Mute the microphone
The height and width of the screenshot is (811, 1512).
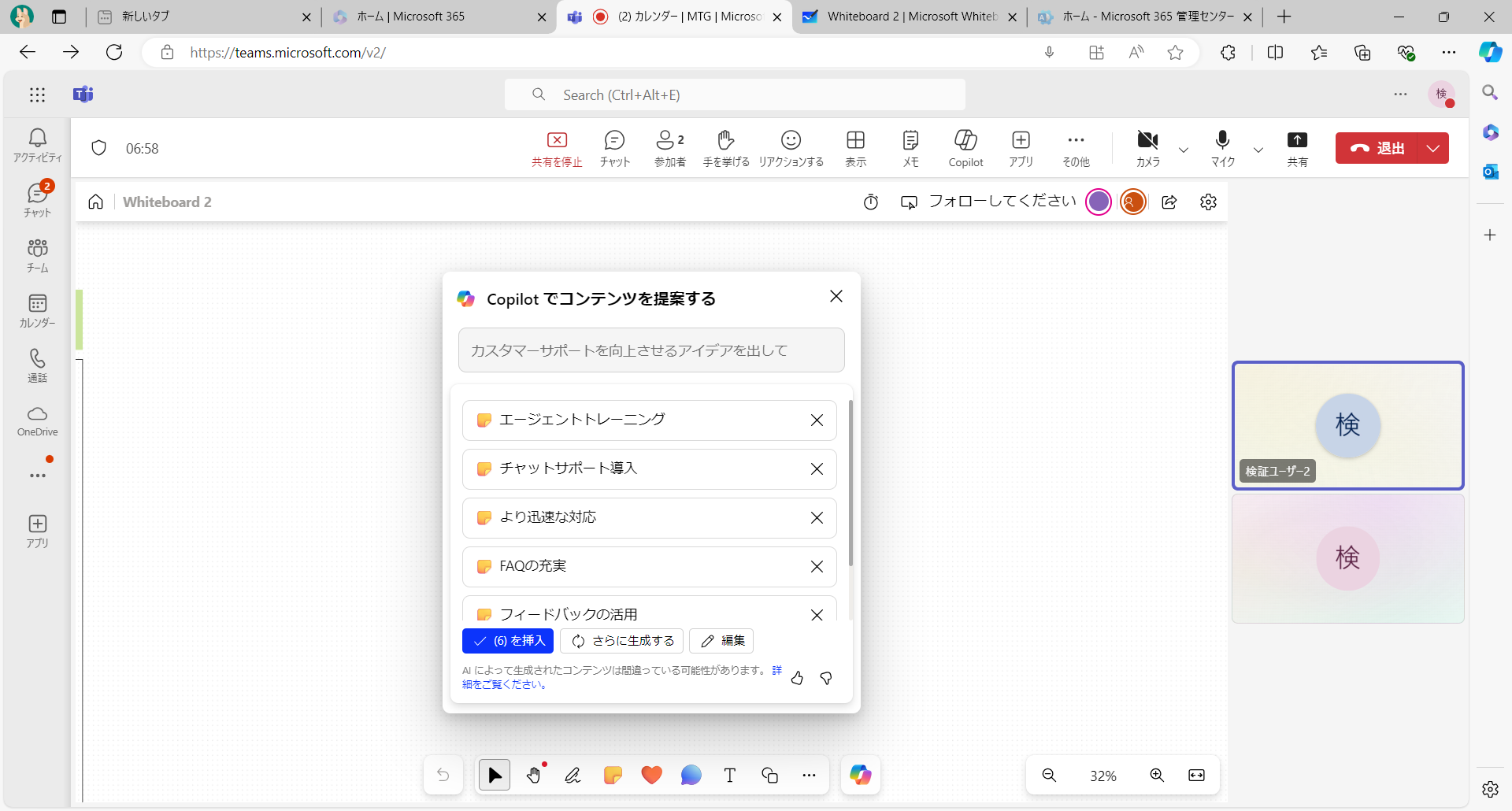[x=1222, y=148]
